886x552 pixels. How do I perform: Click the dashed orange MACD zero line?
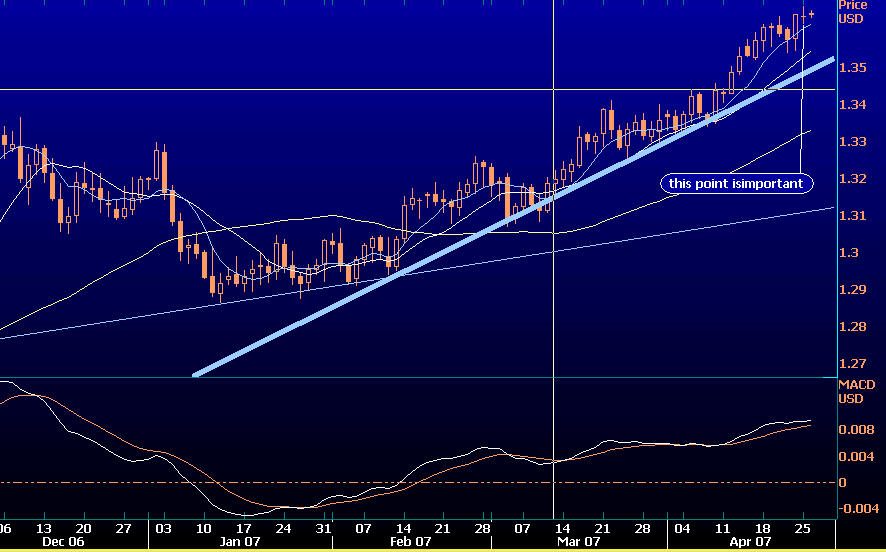418,483
